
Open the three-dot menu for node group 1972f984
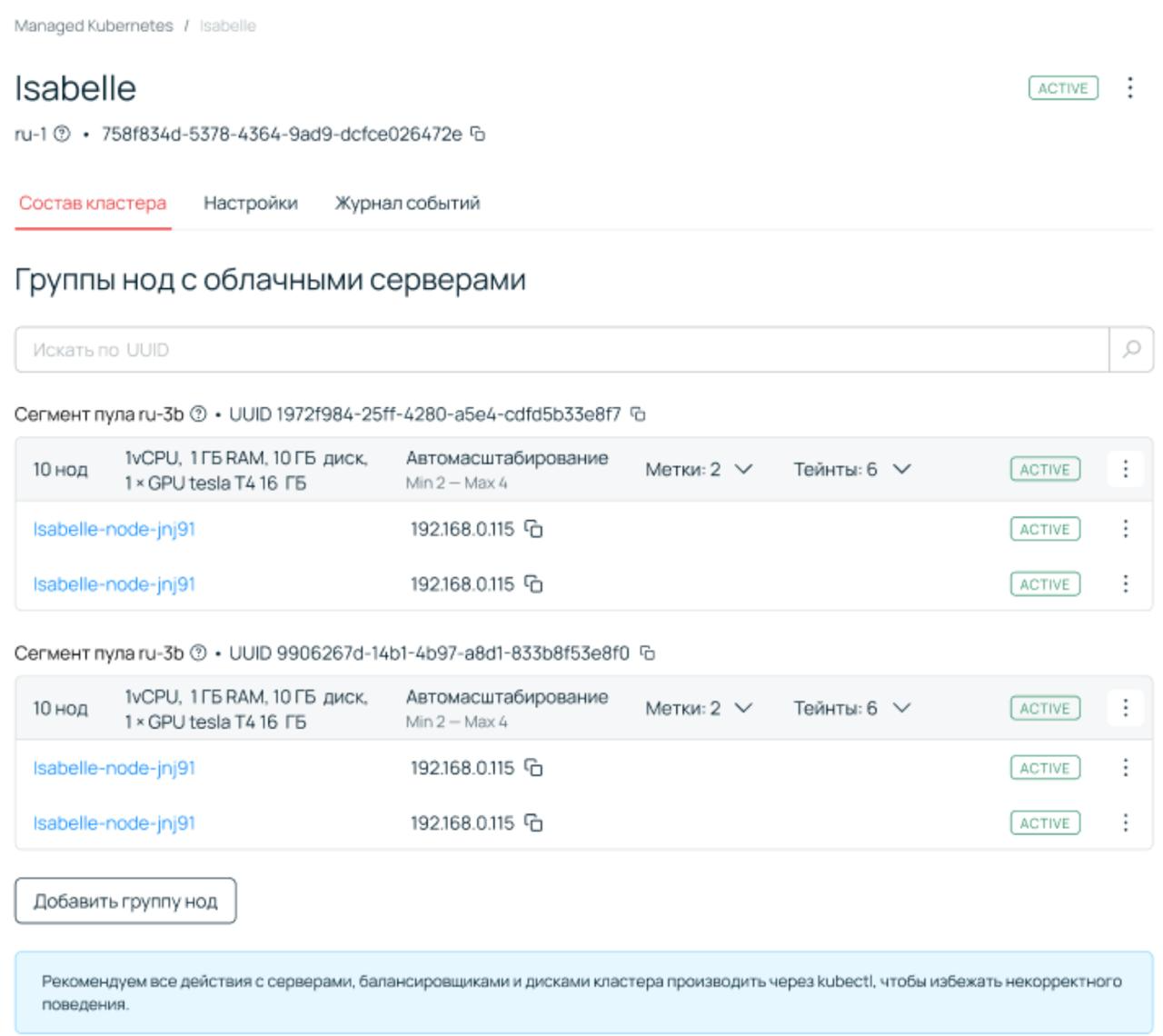[x=1125, y=469]
